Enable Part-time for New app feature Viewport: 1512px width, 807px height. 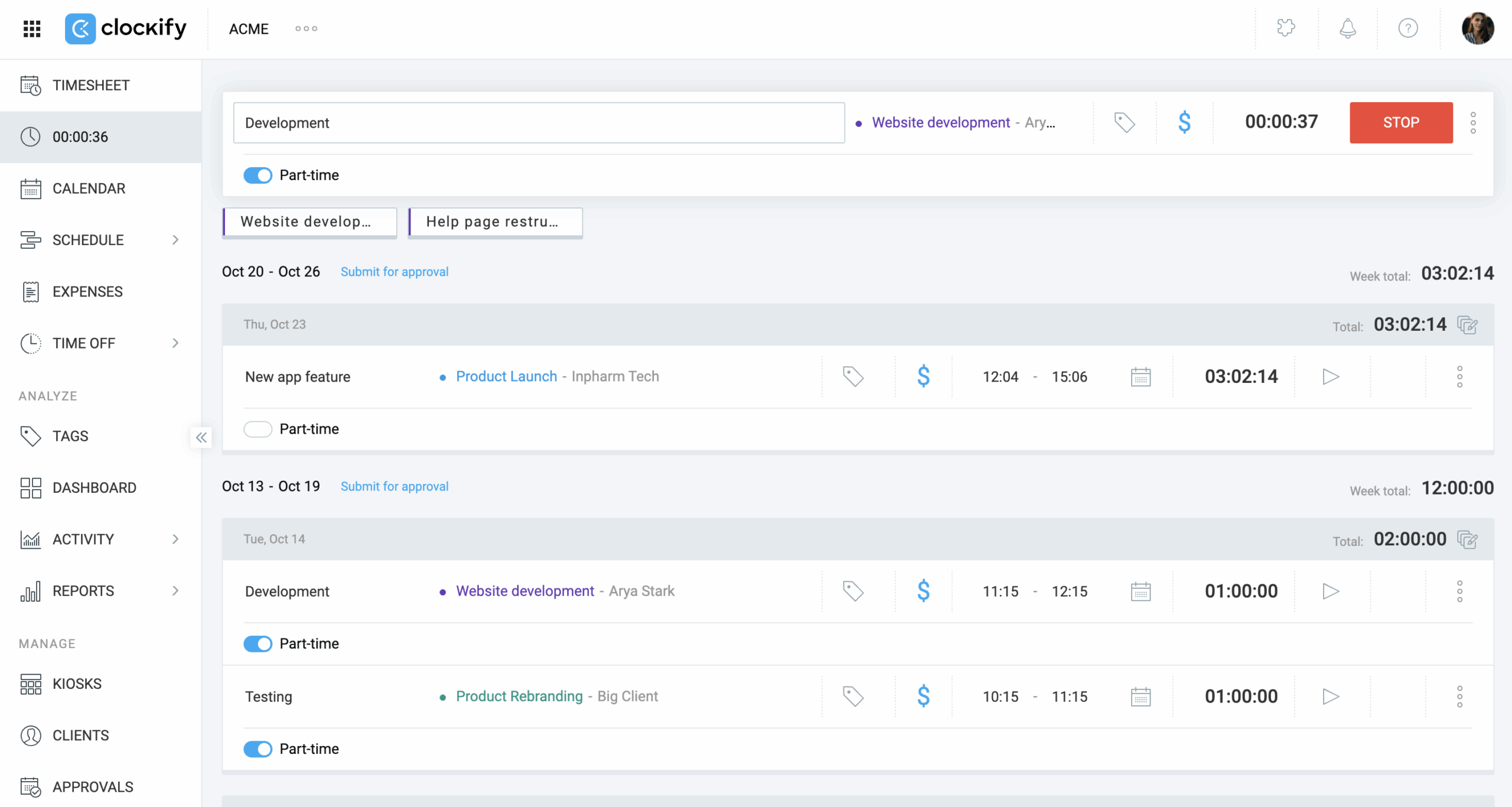pos(258,429)
